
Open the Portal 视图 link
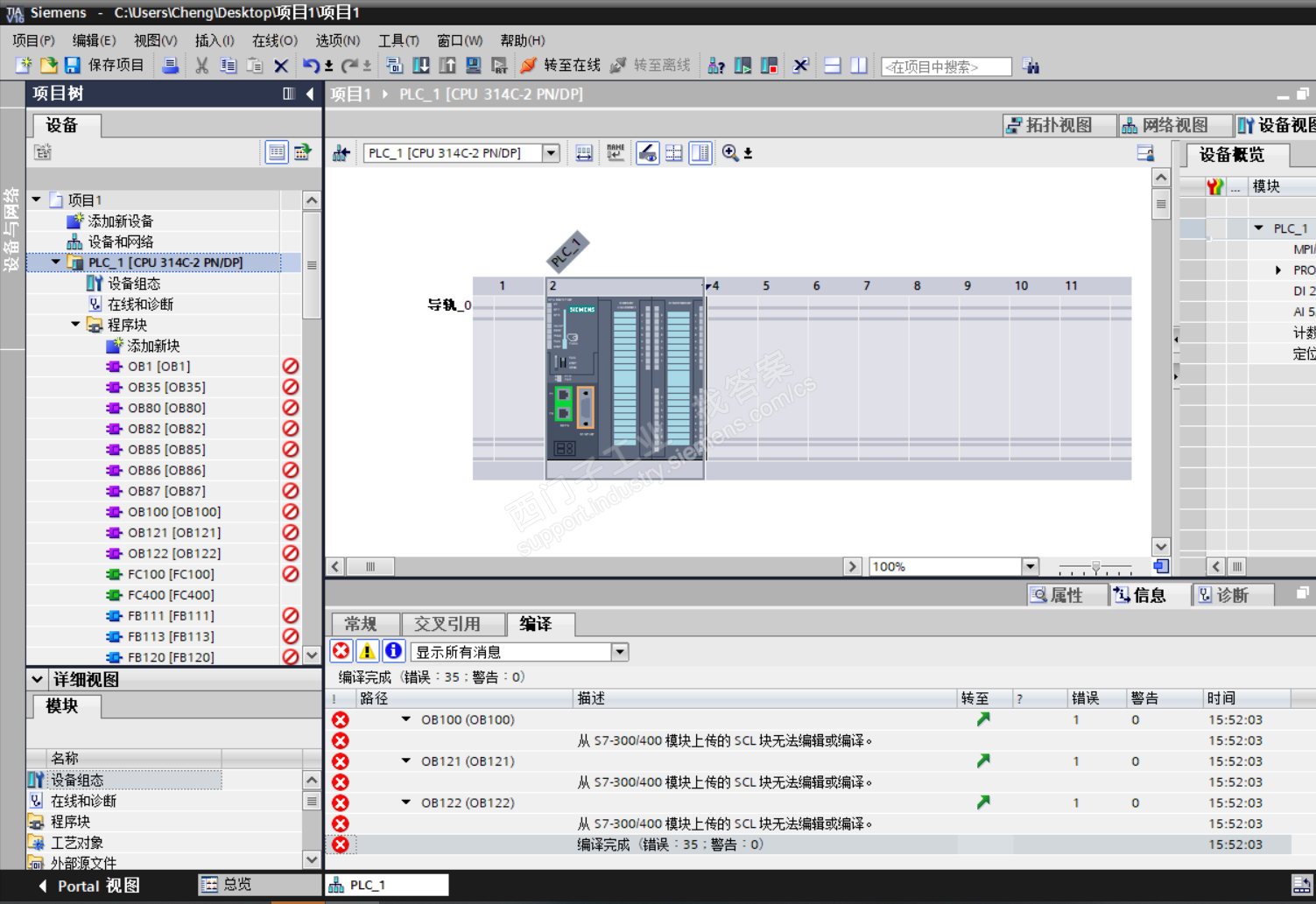pos(89,886)
